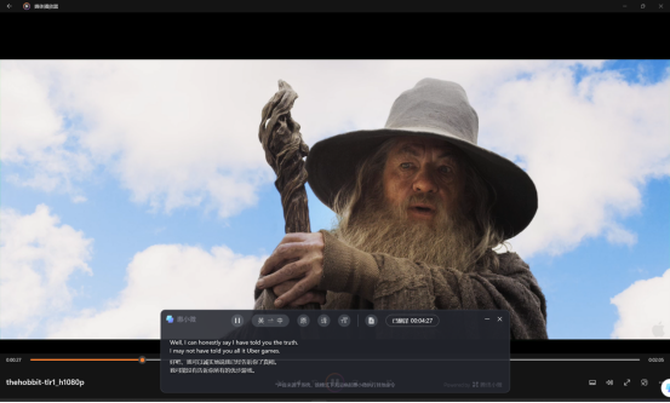Open the English-to-Chinese language selector
The width and height of the screenshot is (670, 403).
(270, 321)
